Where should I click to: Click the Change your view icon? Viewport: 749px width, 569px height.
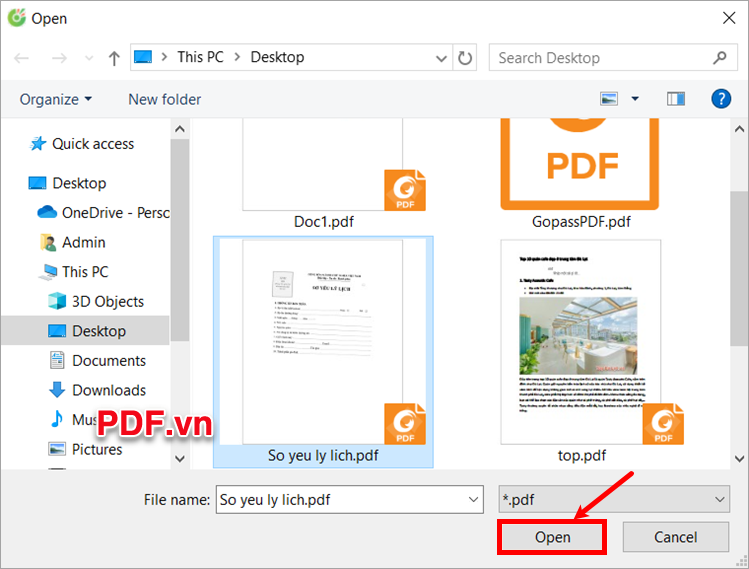tap(609, 99)
